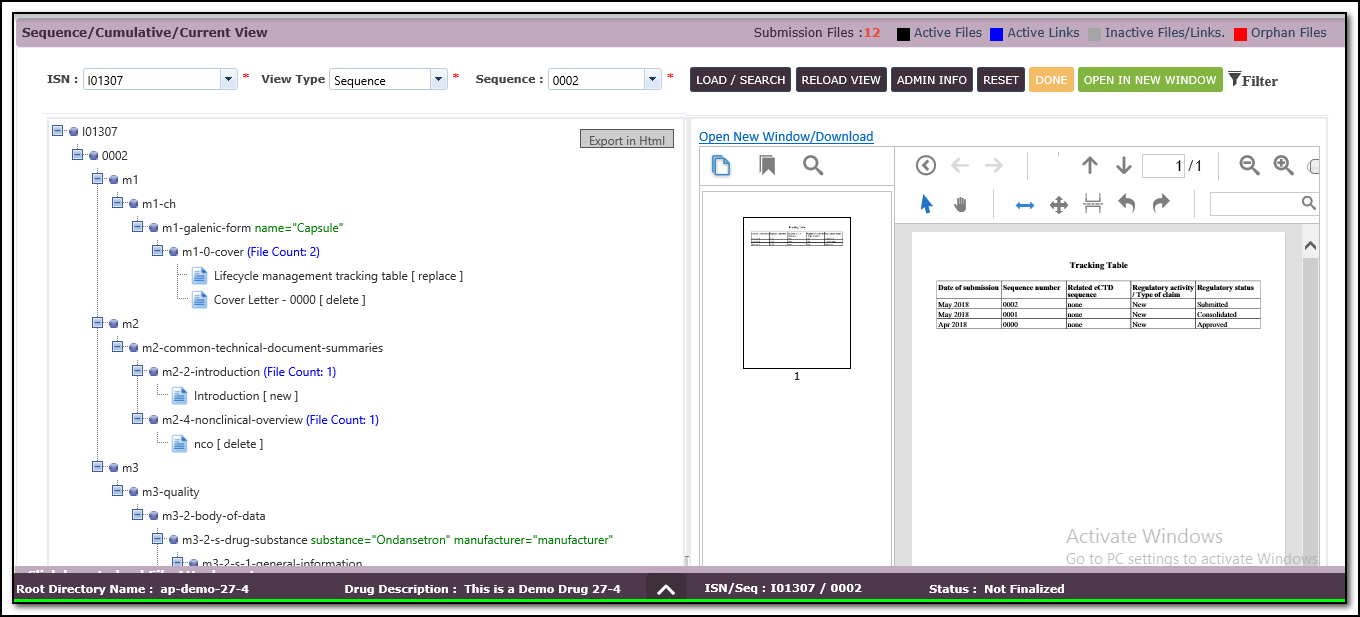Viewport: 1360px width, 617px height.
Task: Rotate the page counterclockwise
Action: pos(1127,204)
